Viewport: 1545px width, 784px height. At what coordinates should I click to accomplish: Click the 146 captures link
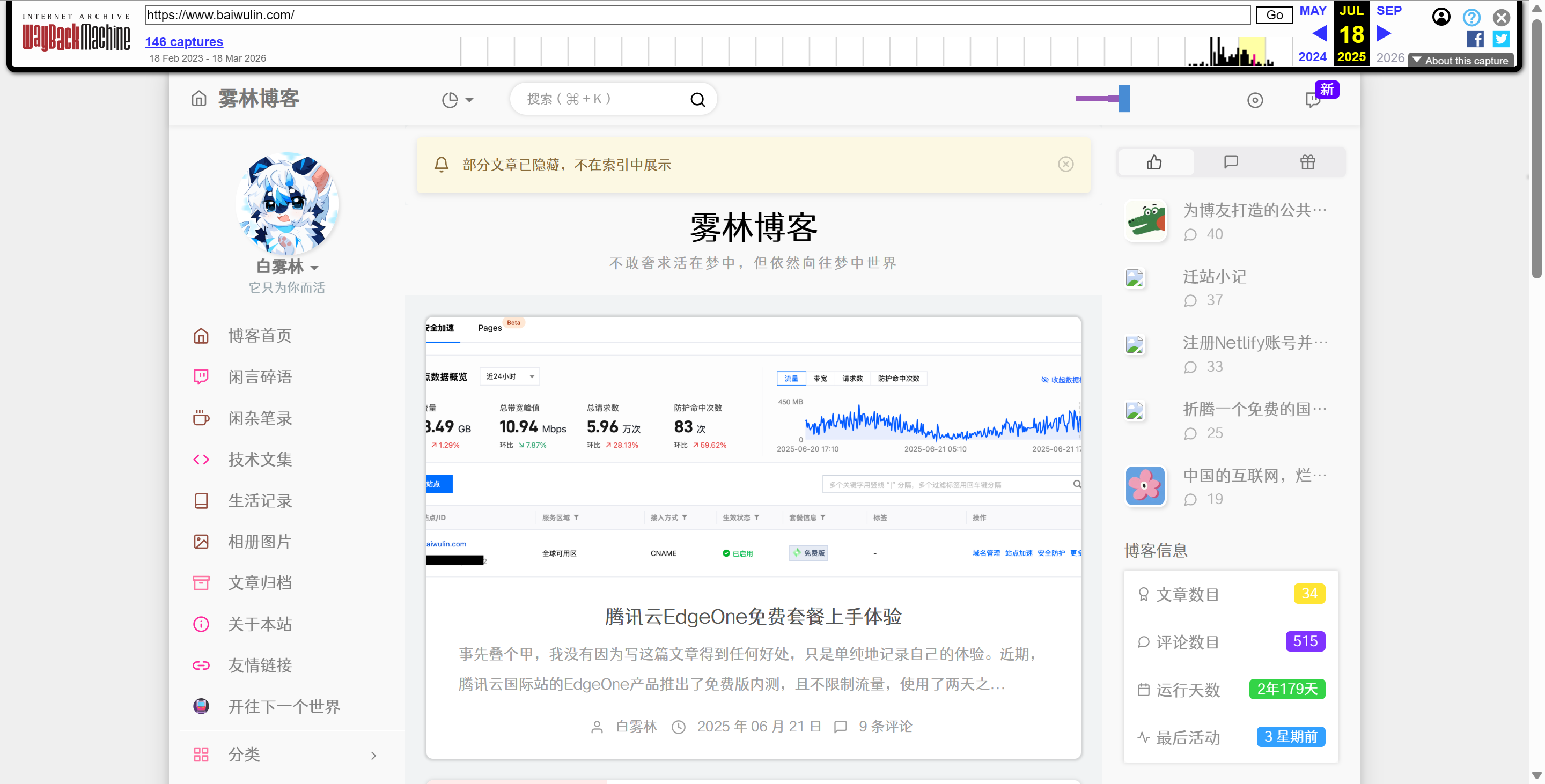click(183, 41)
